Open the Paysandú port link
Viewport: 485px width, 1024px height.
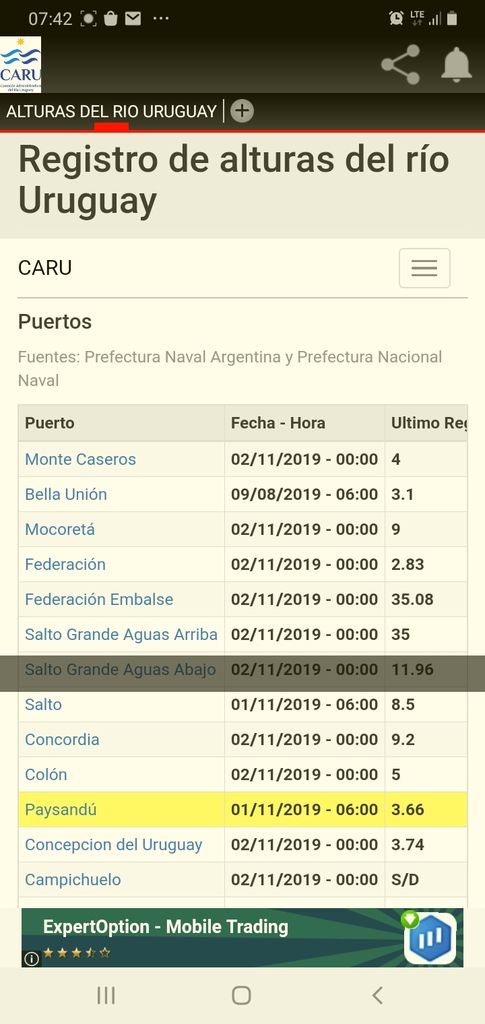(x=61, y=810)
